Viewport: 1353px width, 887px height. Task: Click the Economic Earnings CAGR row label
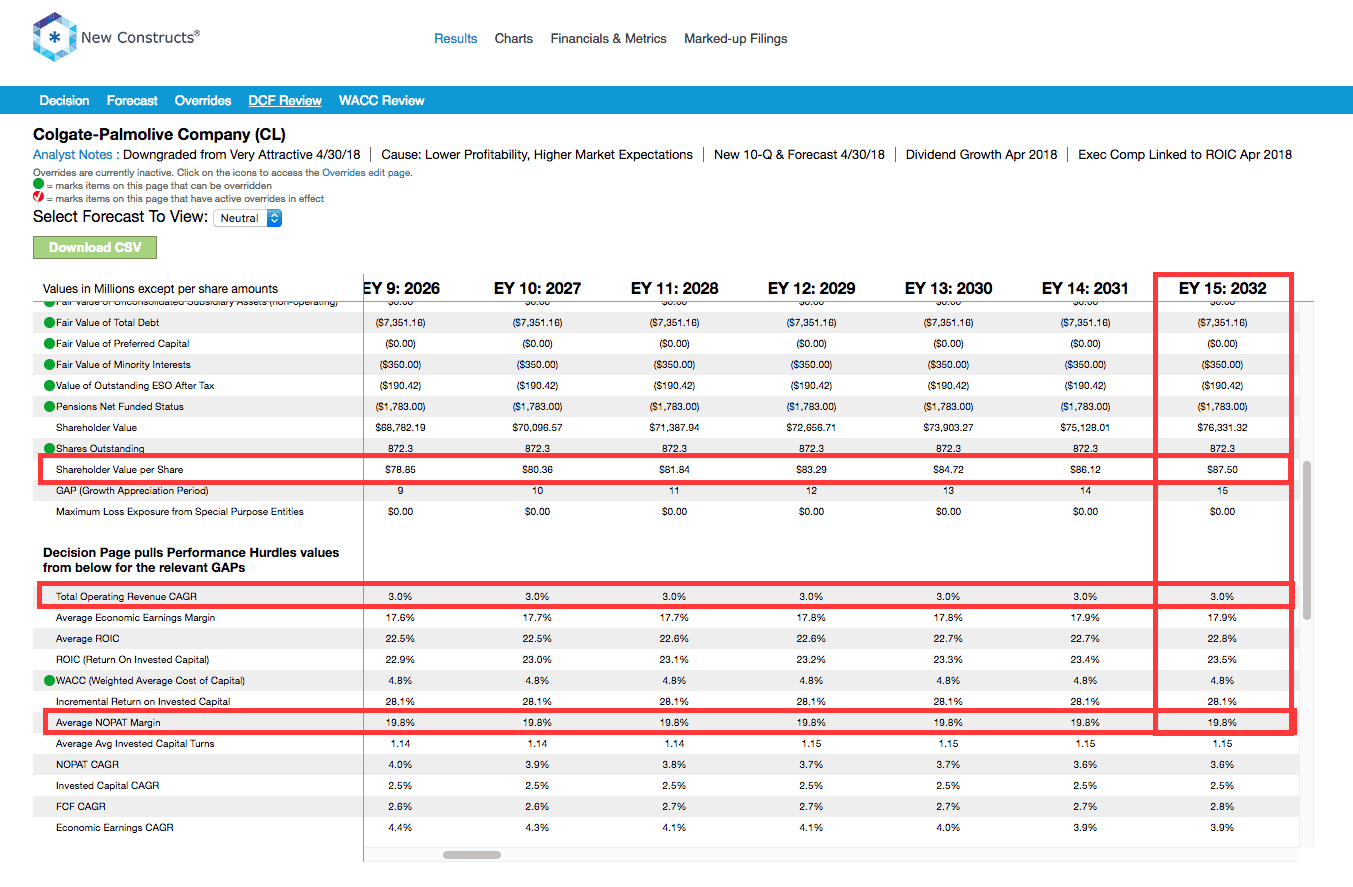pos(114,828)
